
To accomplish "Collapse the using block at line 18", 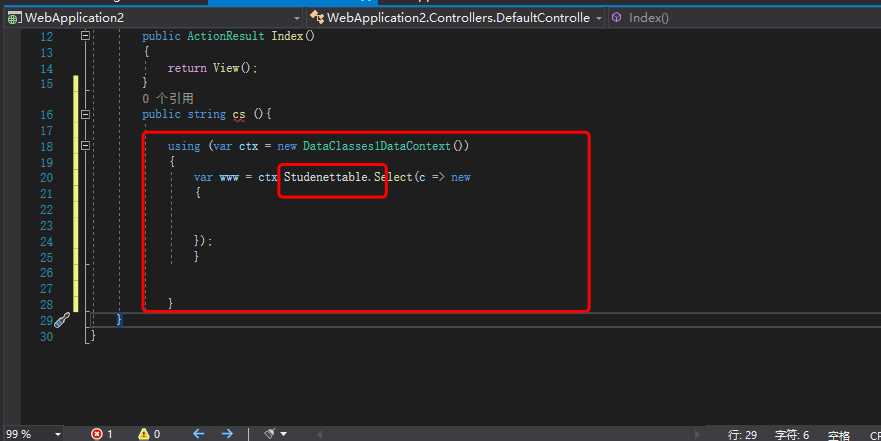I will [86, 146].
